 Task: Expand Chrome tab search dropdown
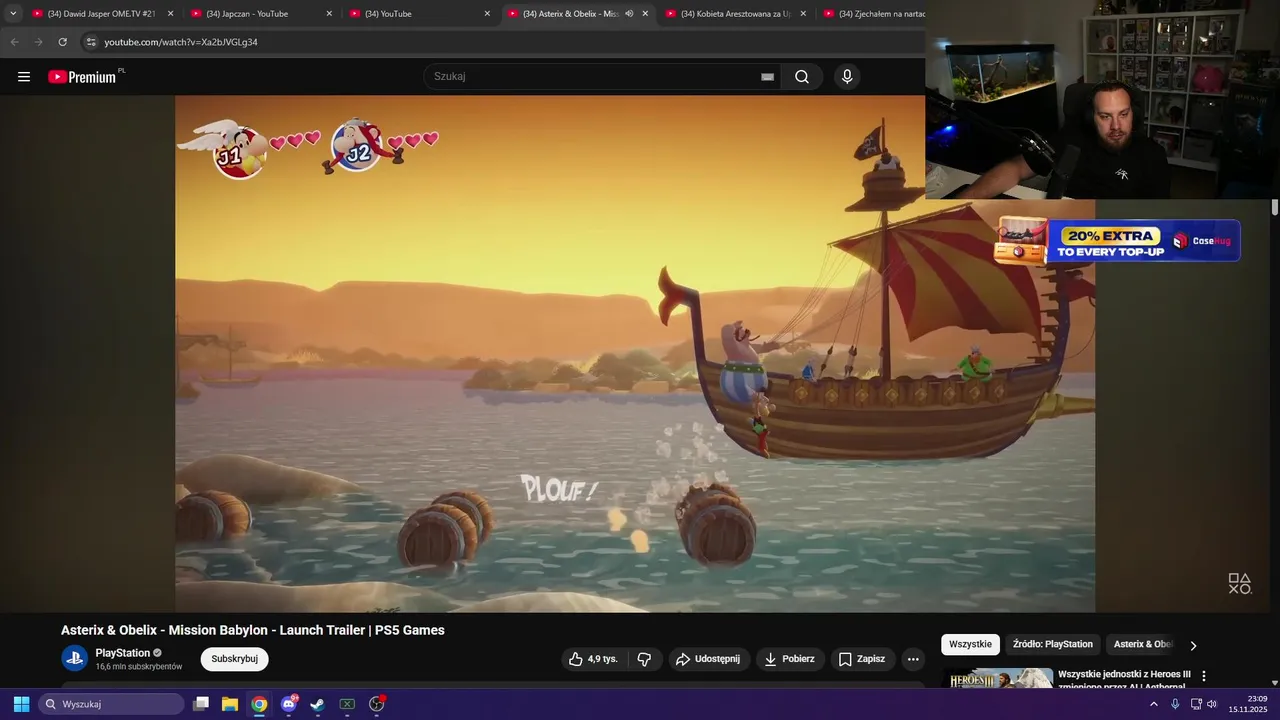(x=13, y=14)
